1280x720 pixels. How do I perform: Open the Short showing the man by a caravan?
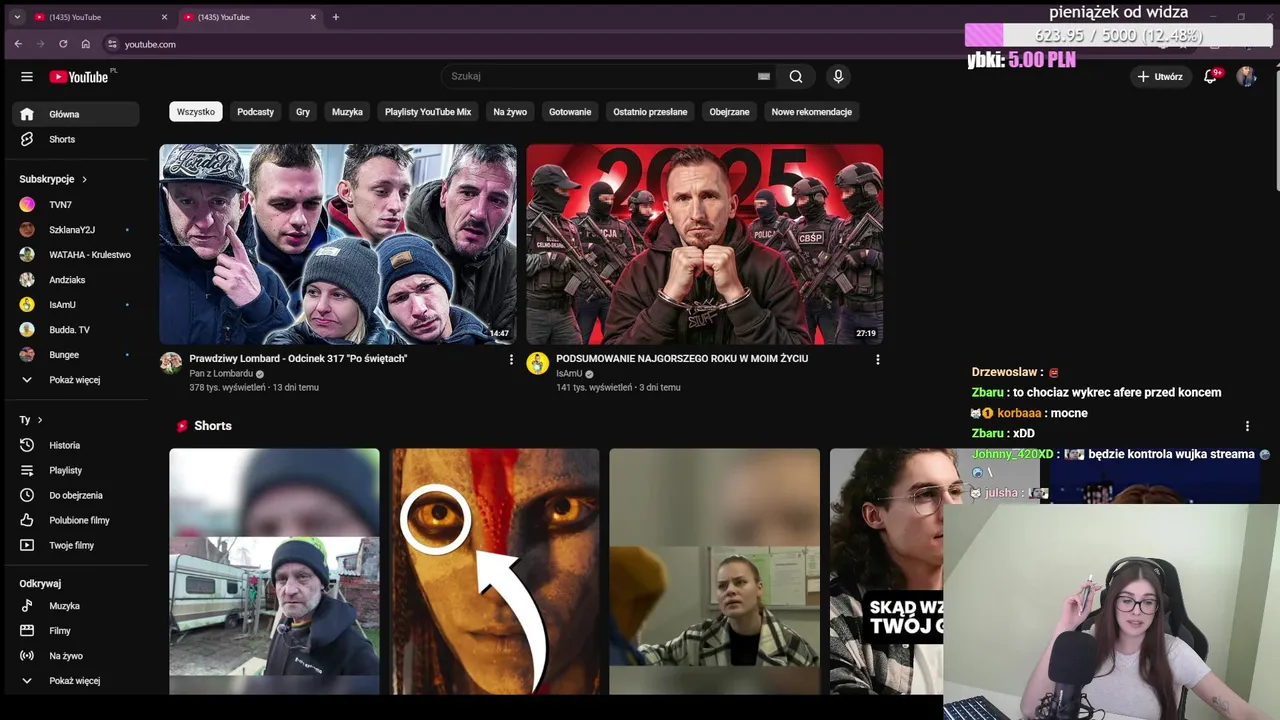click(x=274, y=571)
